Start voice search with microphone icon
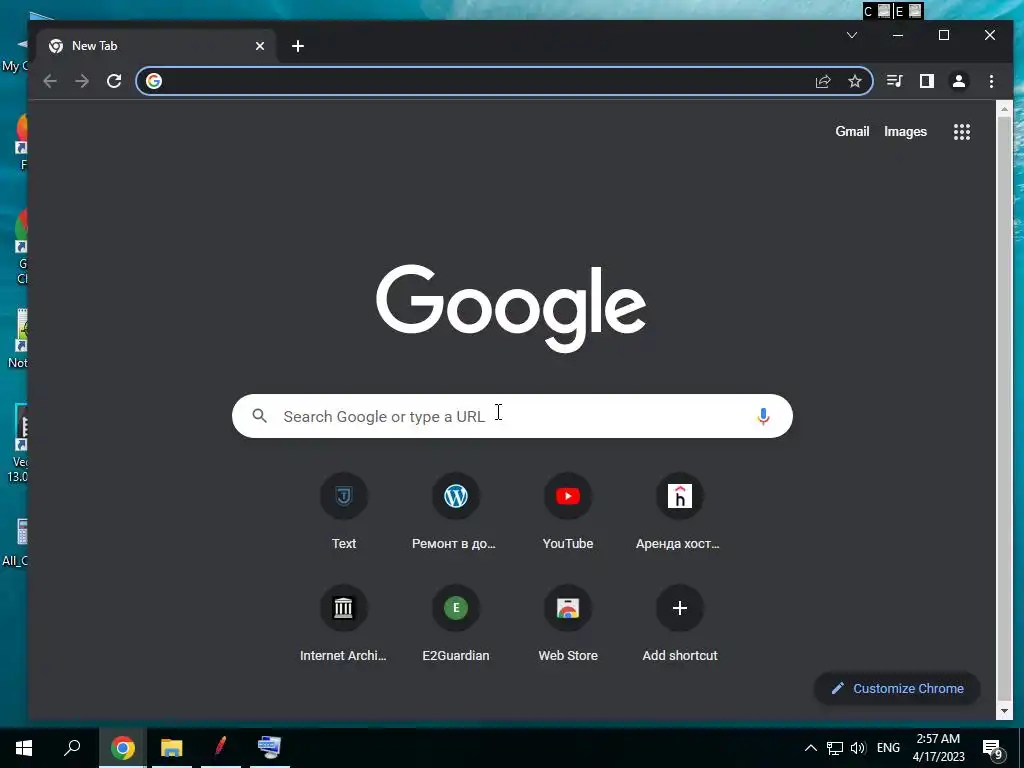 (x=763, y=416)
